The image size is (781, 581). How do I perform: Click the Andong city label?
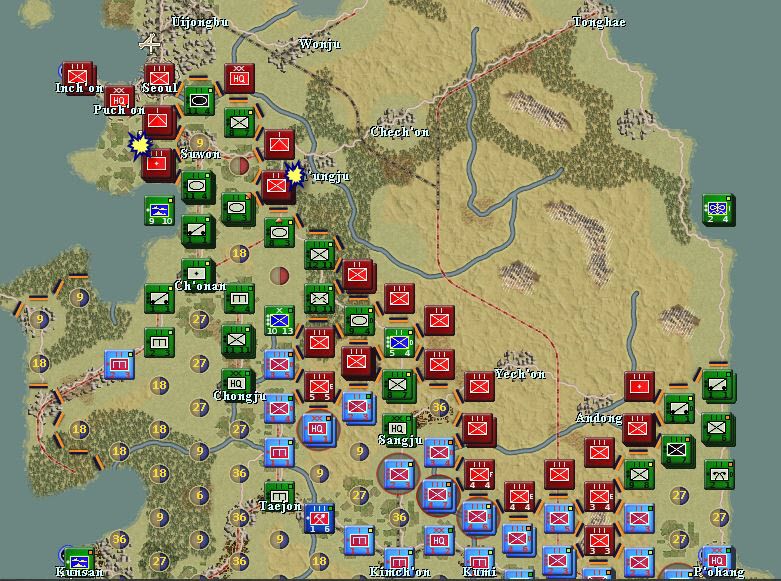598,418
